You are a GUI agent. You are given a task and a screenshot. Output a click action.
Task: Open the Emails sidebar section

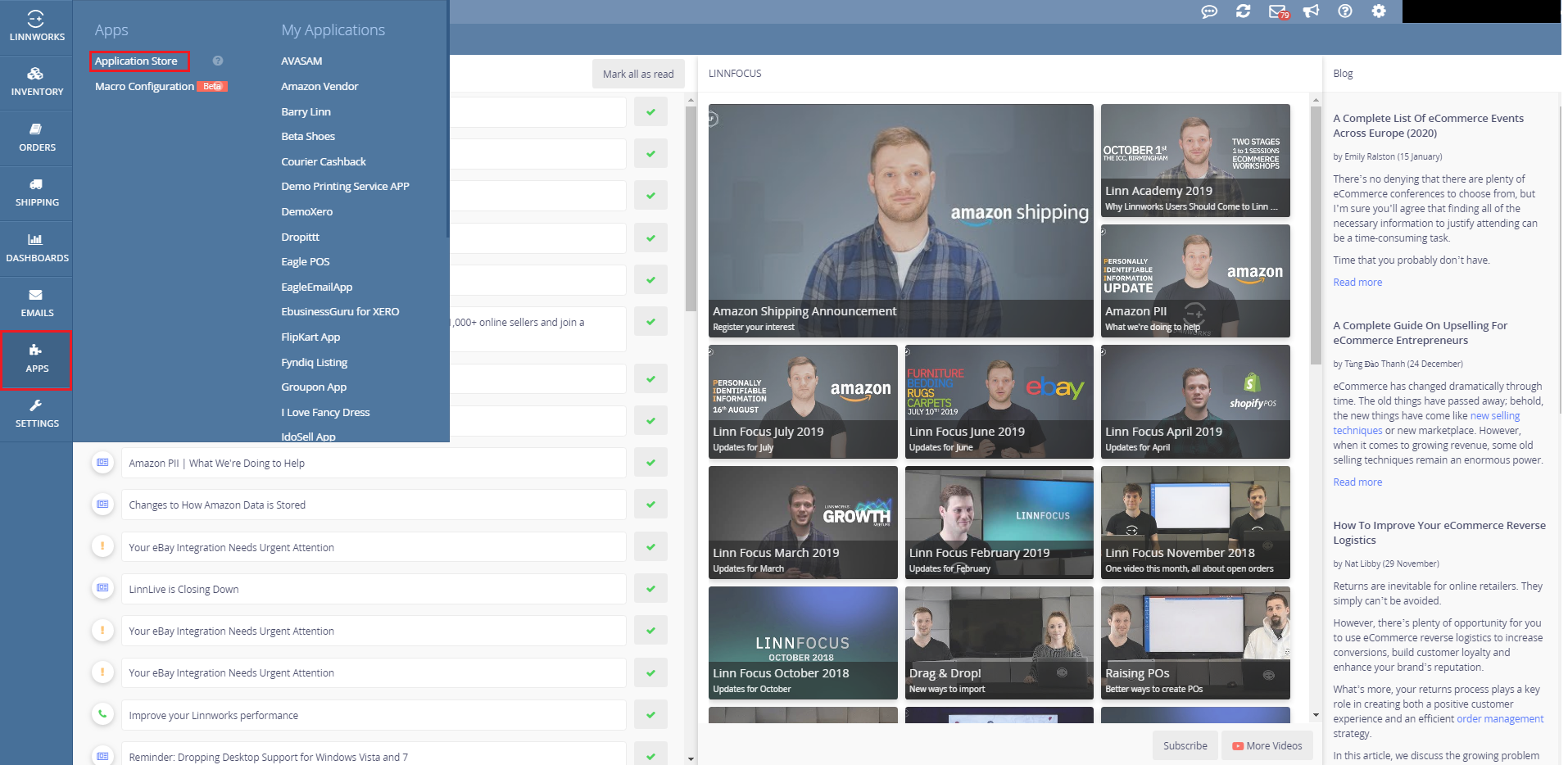tap(36, 303)
